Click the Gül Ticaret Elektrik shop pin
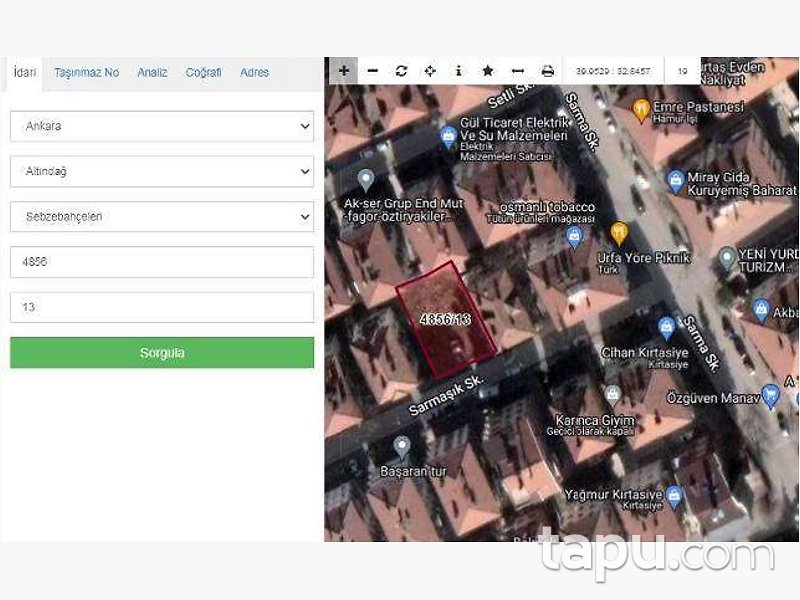This screenshot has height=600, width=800. (x=448, y=137)
